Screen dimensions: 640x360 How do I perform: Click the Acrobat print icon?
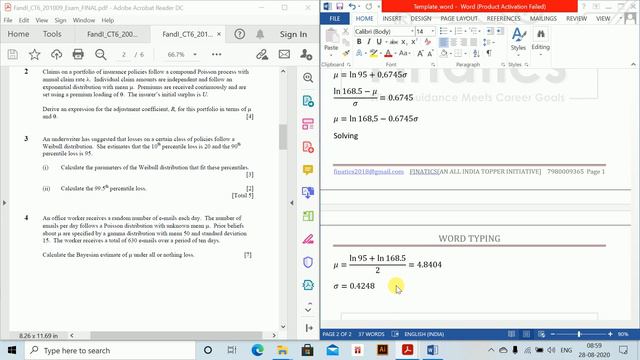(78, 54)
